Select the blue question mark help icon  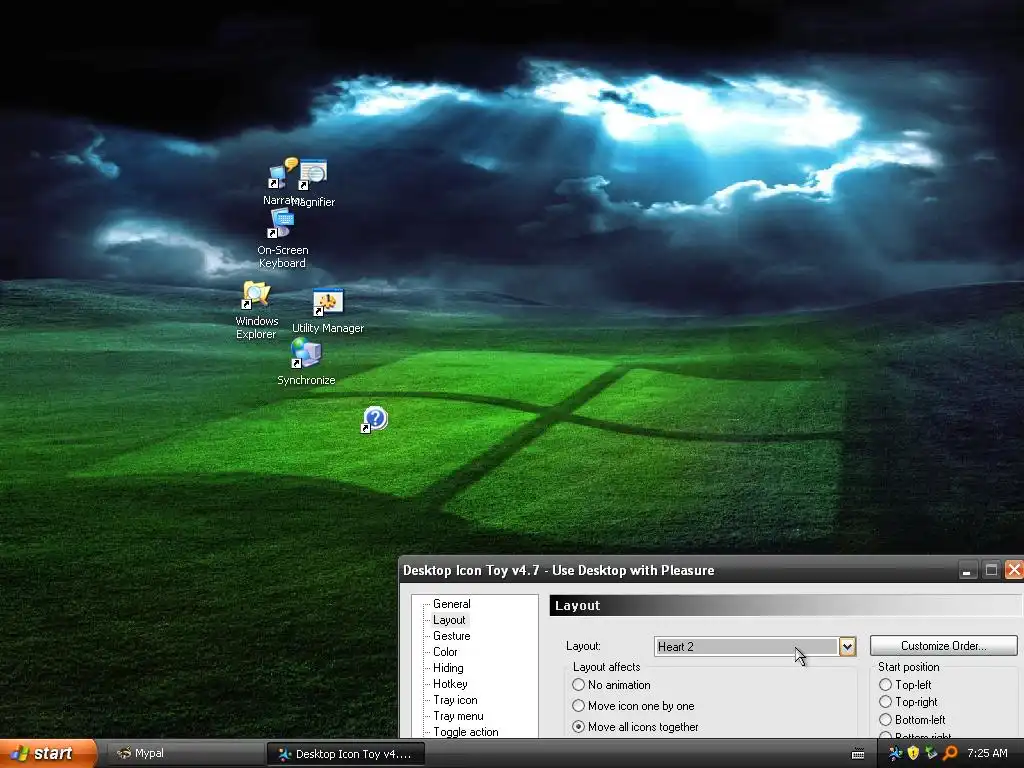(x=374, y=419)
